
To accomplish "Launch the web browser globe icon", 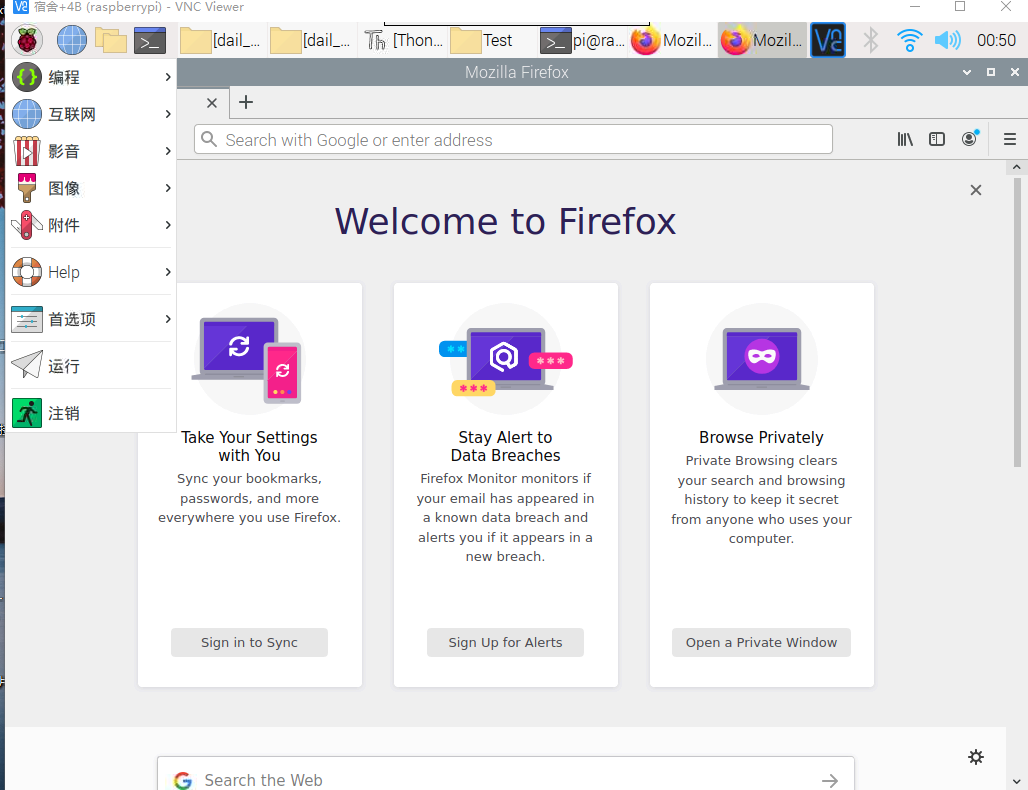I will pyautogui.click(x=71, y=40).
